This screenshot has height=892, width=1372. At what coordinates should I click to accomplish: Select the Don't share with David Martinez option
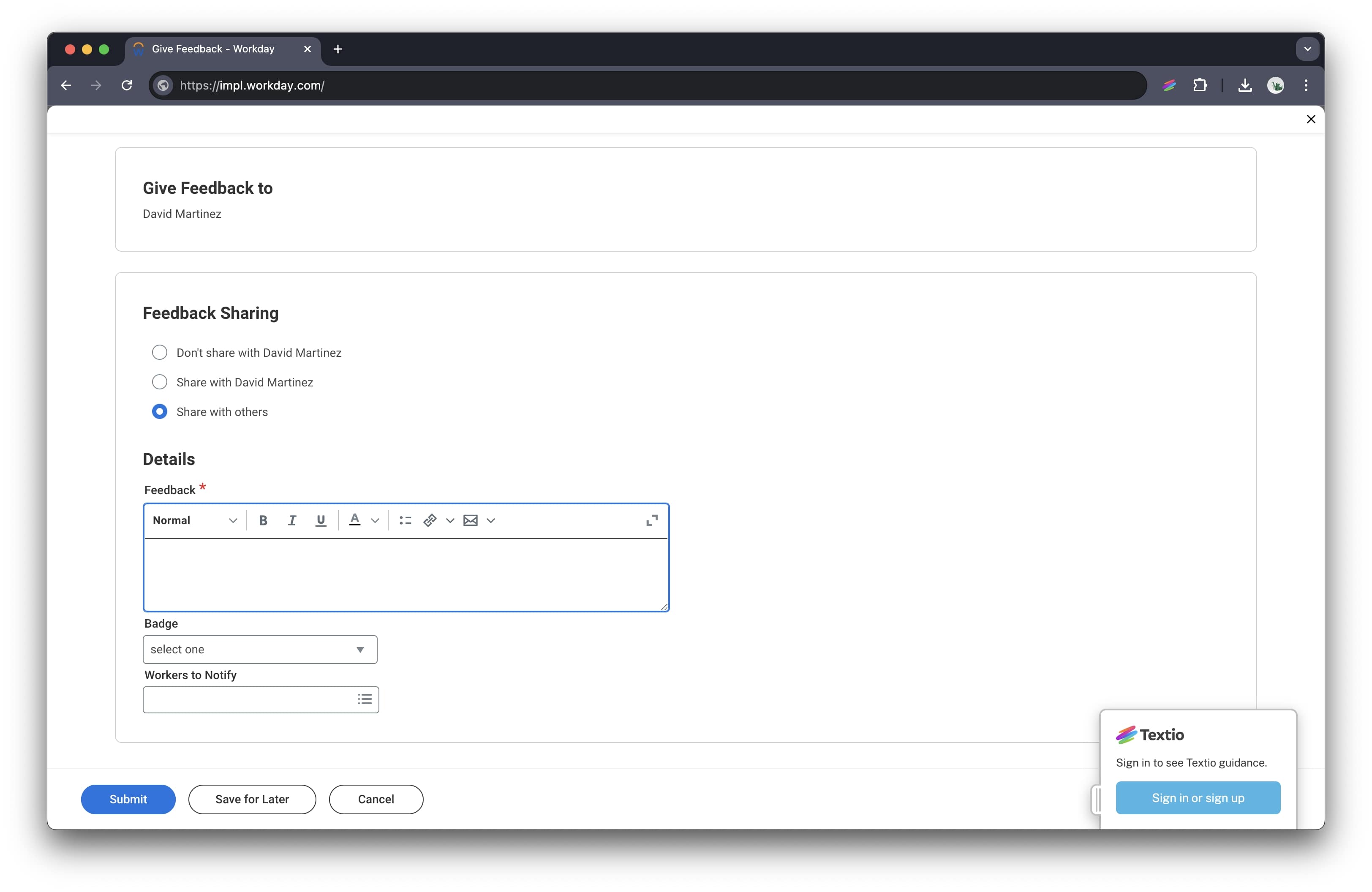(x=160, y=352)
